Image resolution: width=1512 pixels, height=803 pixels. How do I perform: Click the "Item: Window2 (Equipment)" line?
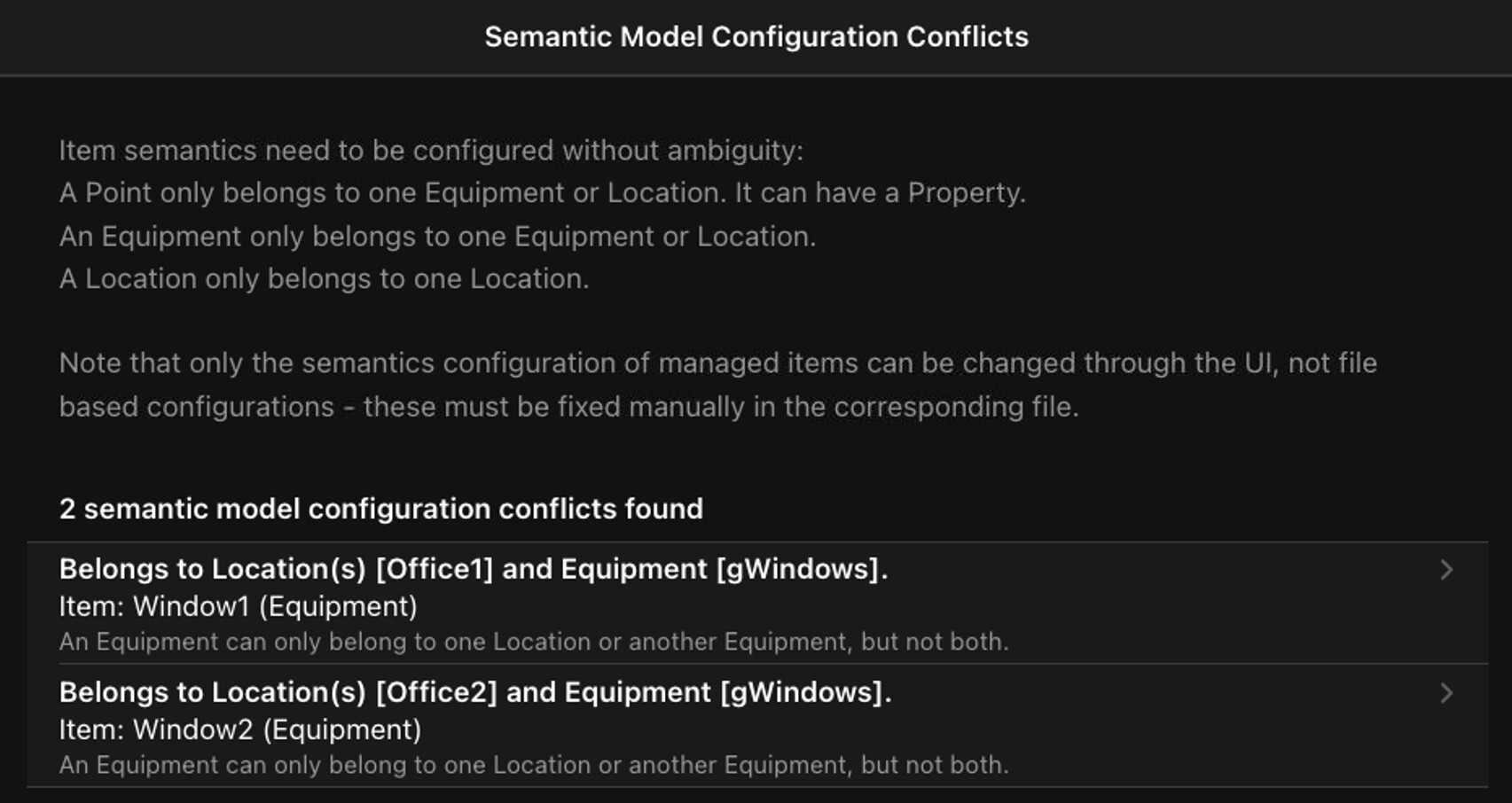click(x=239, y=730)
